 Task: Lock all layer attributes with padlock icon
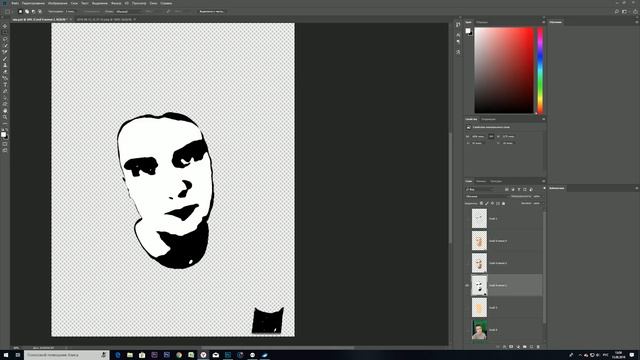coord(503,203)
